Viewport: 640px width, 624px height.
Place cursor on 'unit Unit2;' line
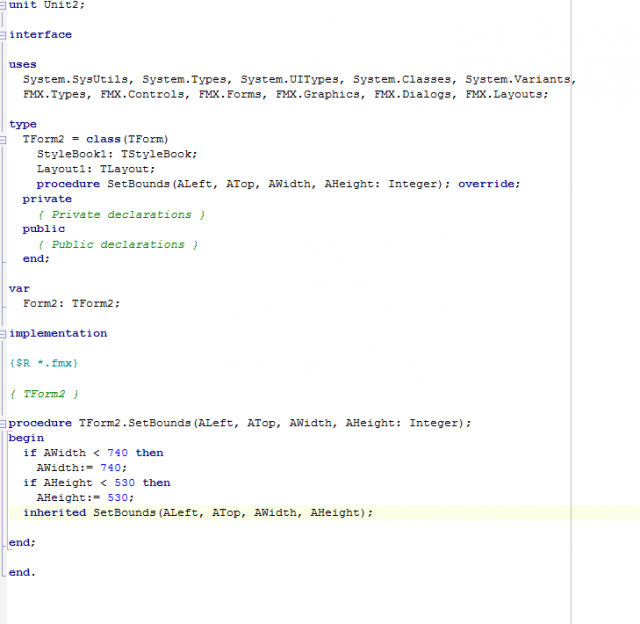point(47,5)
